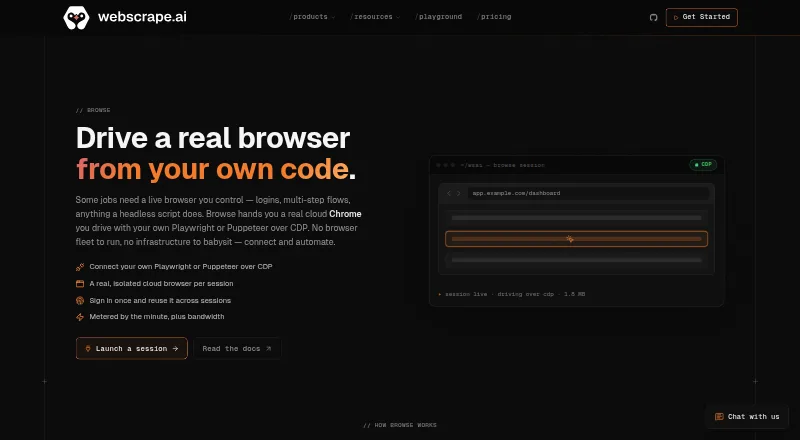This screenshot has height=440, width=800.
Task: Expand the /products dropdown menu
Action: tap(312, 17)
